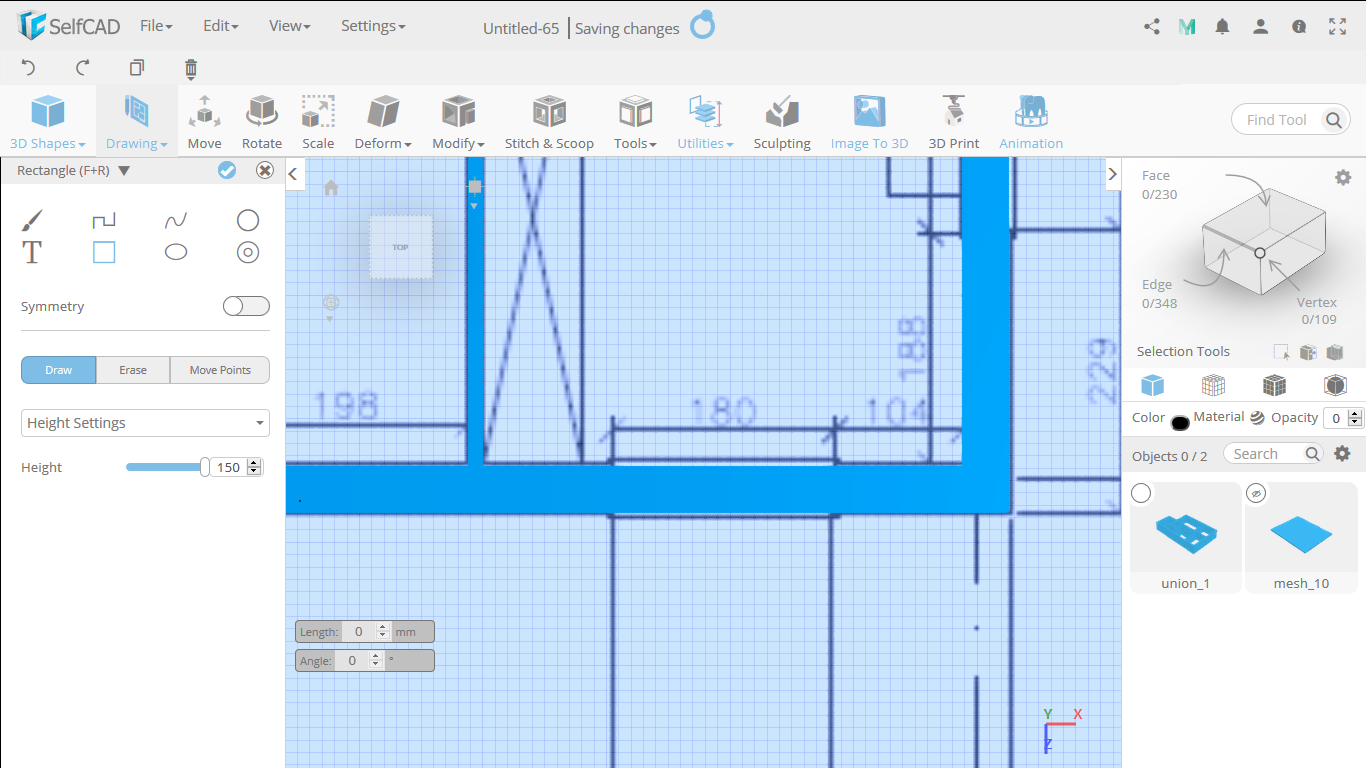Open the Drawing dropdown
The height and width of the screenshot is (768, 1366).
click(137, 122)
